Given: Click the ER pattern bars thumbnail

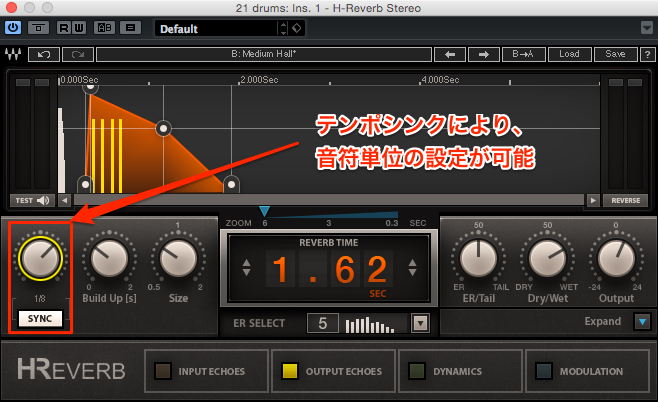Looking at the screenshot, I should pos(371,324).
